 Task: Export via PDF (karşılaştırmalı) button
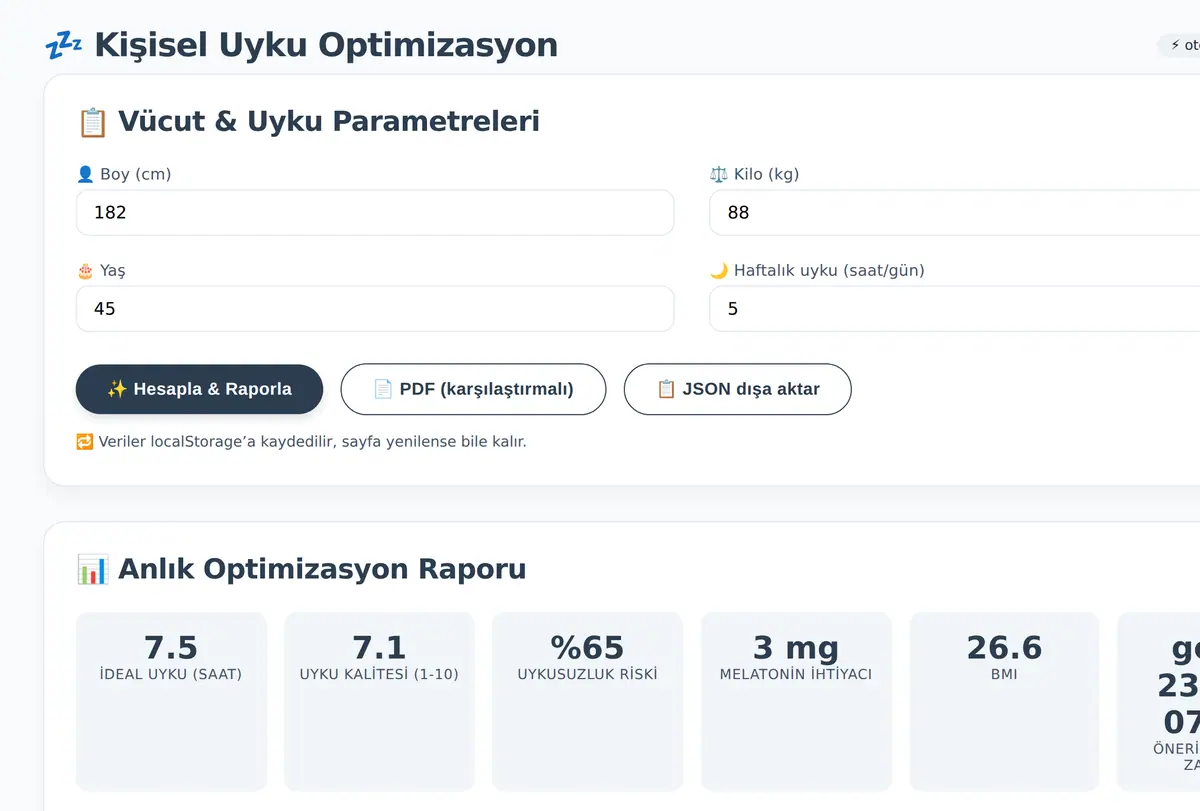pyautogui.click(x=473, y=389)
